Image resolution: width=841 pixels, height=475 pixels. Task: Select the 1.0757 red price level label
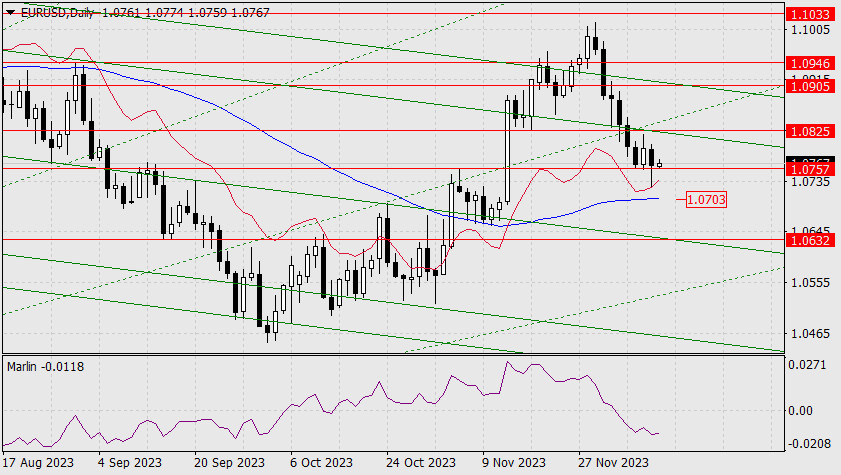point(810,169)
